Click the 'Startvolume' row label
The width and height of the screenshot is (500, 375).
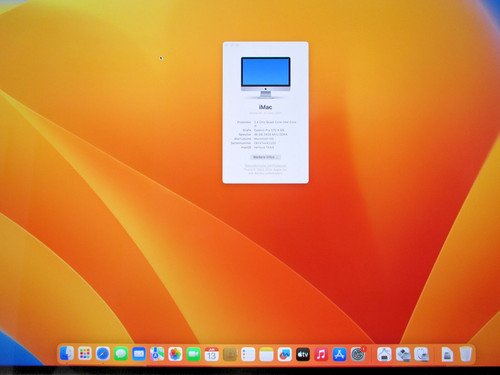pos(243,139)
